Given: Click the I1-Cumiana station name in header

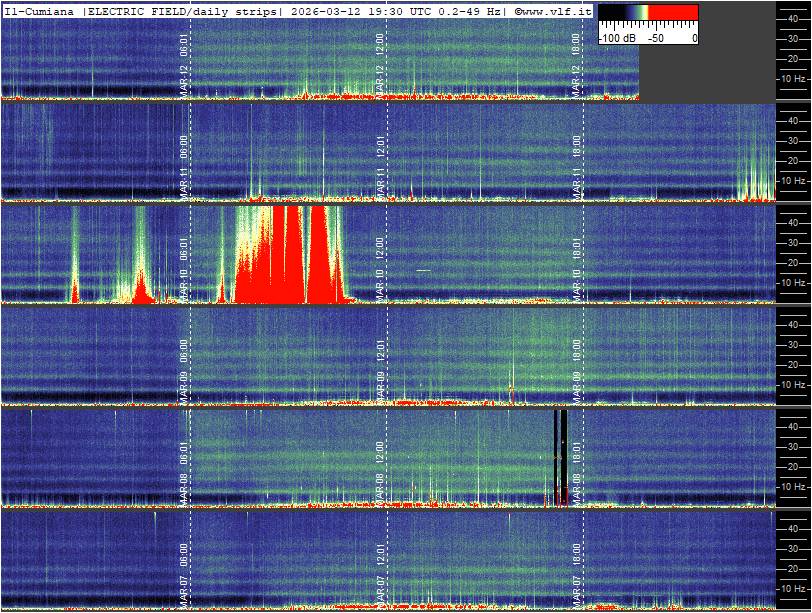Looking at the screenshot, I should pyautogui.click(x=40, y=11).
